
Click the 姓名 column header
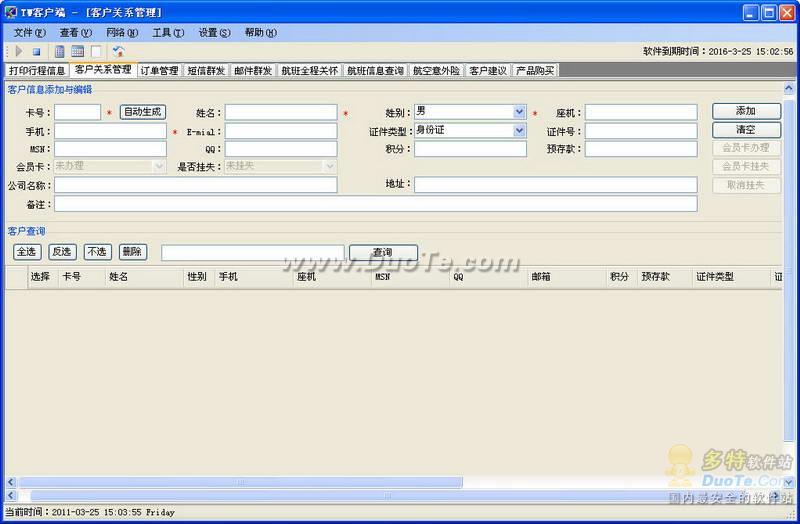[x=144, y=277]
